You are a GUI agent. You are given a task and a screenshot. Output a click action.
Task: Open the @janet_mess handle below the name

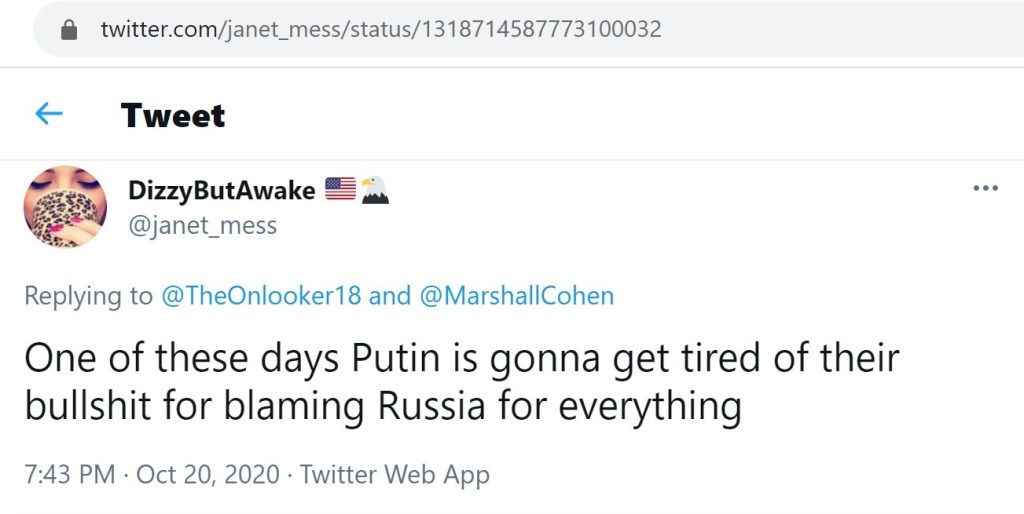point(202,226)
